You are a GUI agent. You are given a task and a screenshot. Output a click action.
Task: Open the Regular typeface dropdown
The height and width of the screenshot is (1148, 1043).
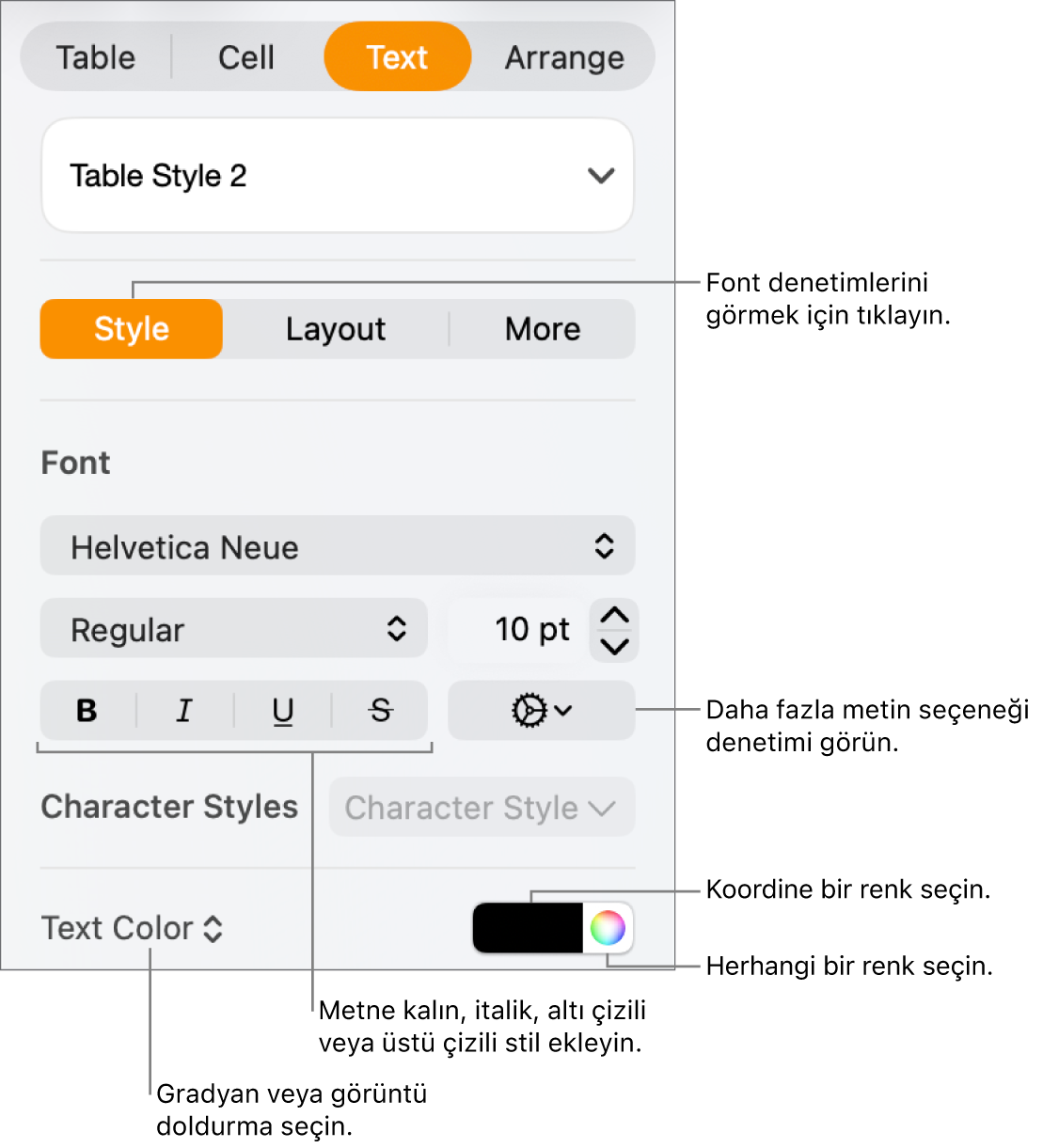(234, 629)
